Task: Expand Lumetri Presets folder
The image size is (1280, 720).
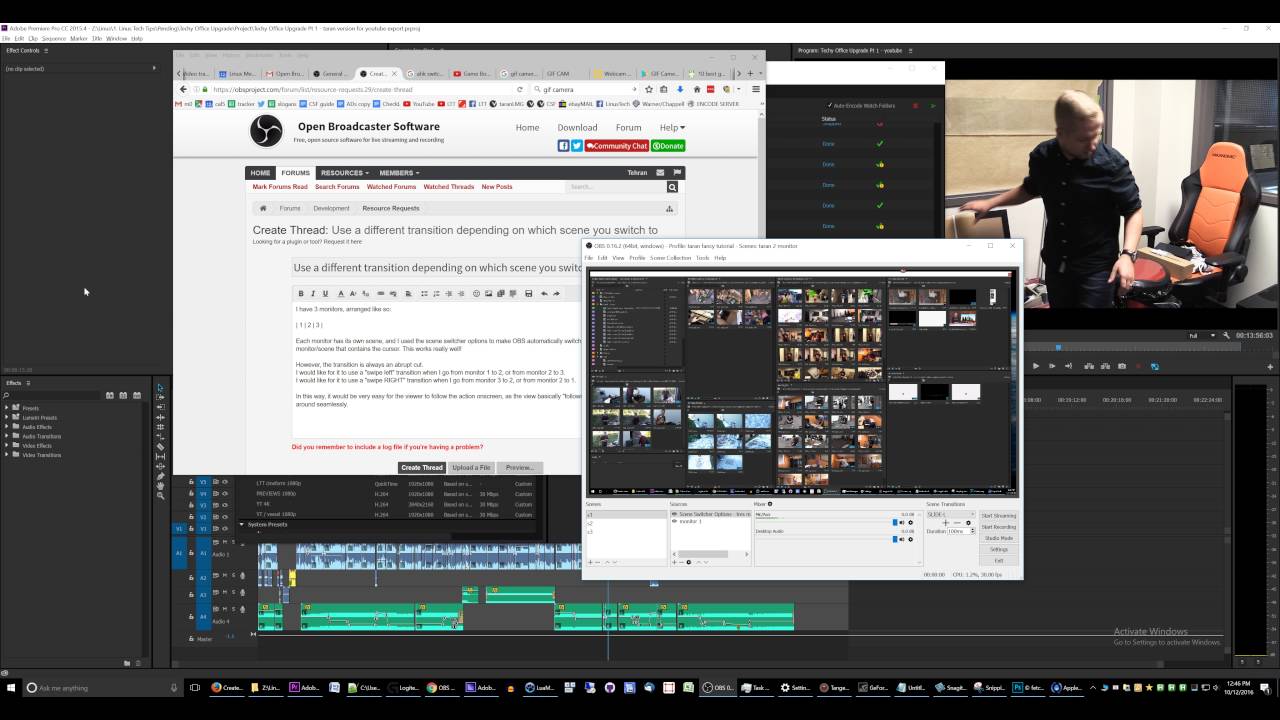Action: 6,417
